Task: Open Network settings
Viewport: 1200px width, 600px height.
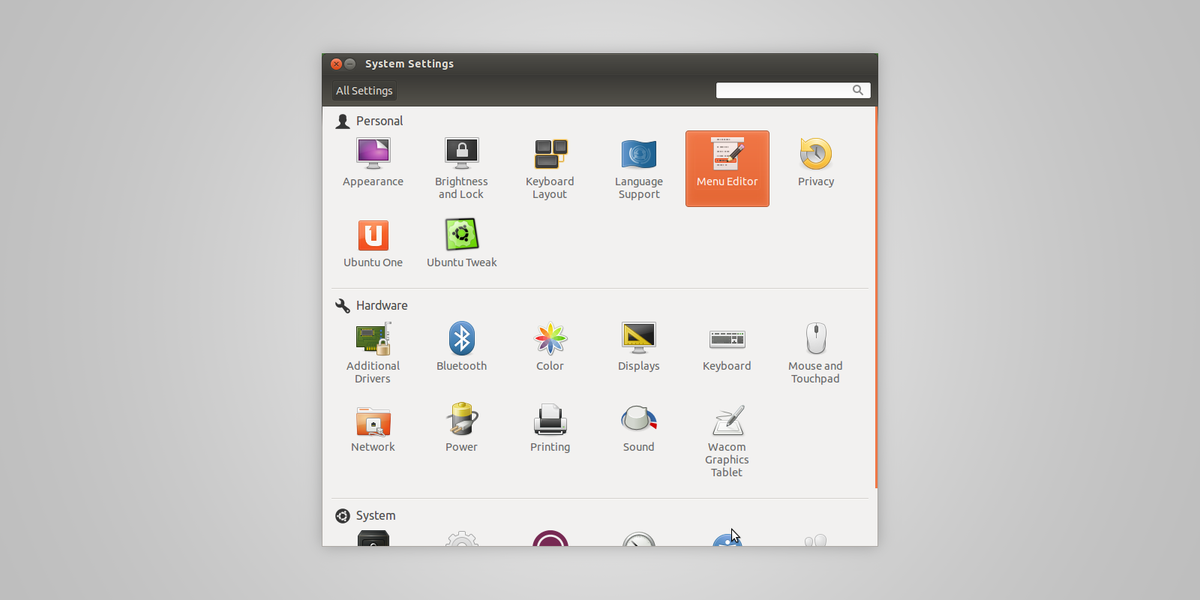Action: coord(373,429)
